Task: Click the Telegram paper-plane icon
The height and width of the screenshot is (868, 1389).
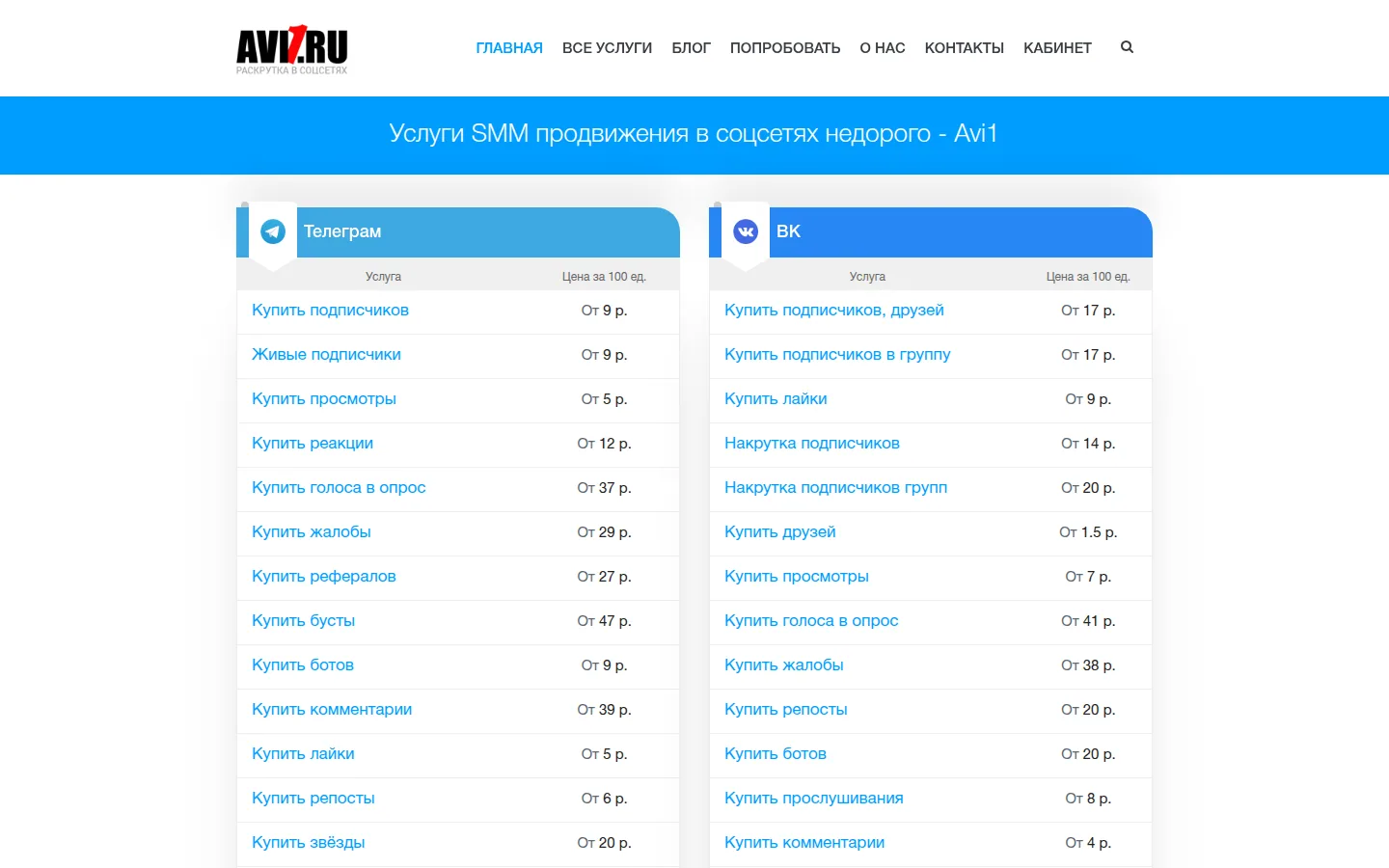Action: 273,231
